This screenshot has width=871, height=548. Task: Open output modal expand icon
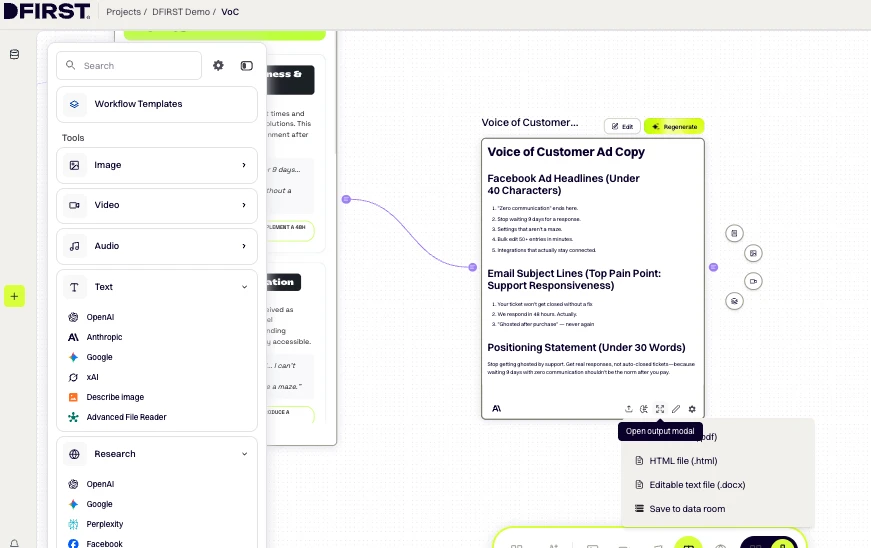pos(660,409)
